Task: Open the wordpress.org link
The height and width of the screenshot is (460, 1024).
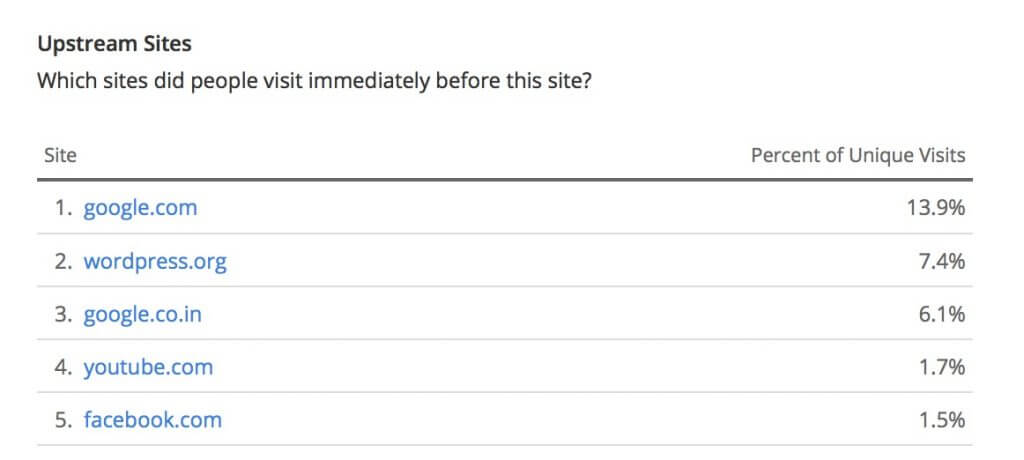Action: [155, 261]
